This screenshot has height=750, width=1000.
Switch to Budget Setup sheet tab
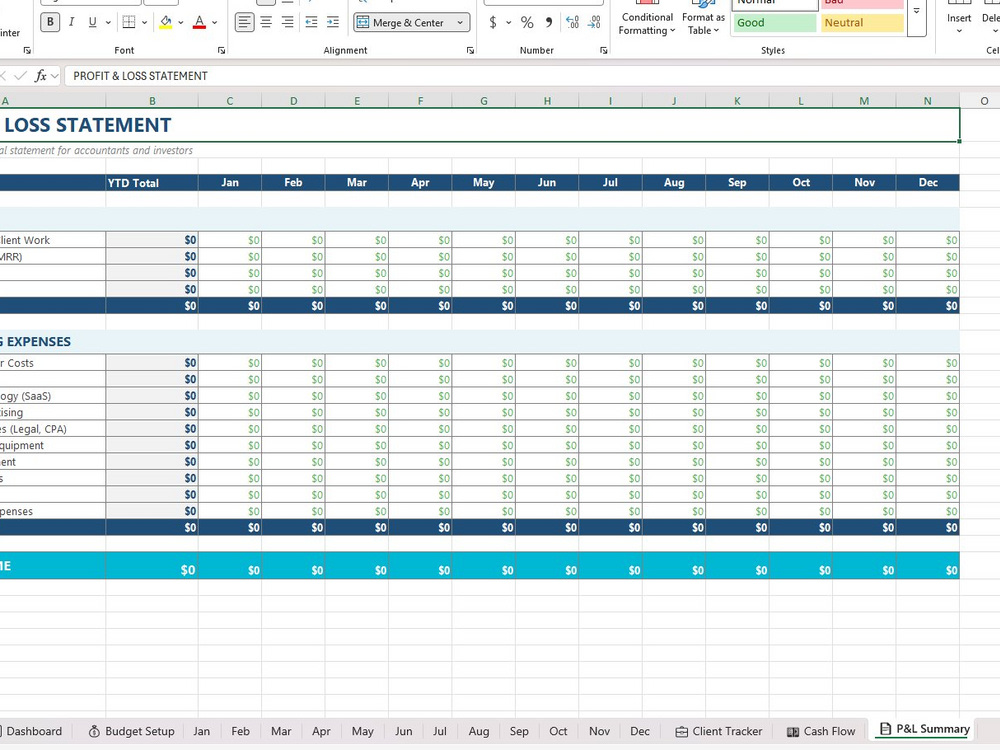pos(131,731)
